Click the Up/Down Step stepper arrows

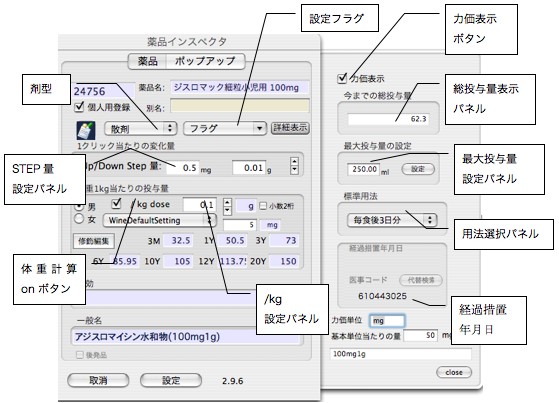[294, 166]
